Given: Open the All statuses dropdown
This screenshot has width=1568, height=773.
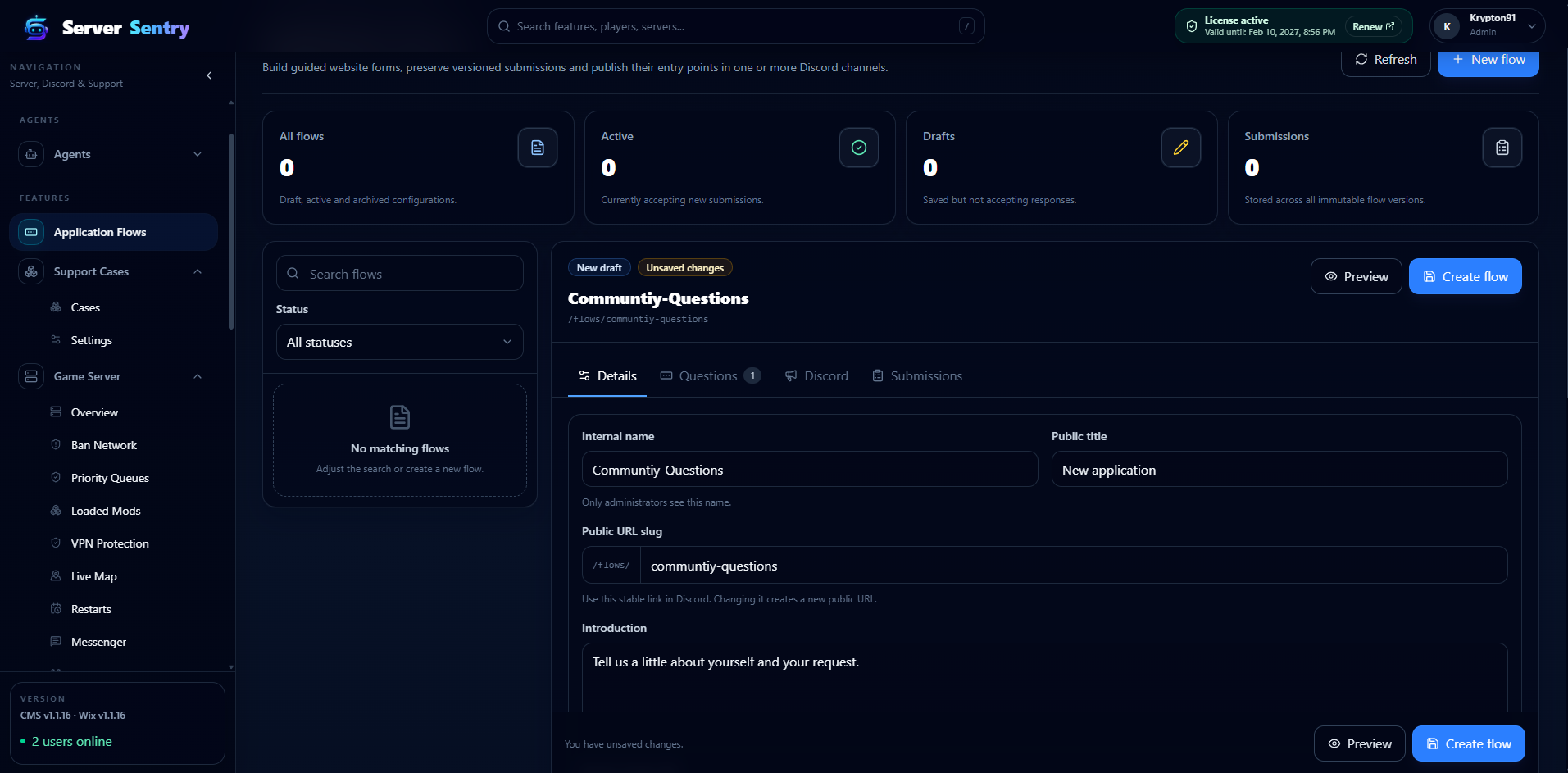Looking at the screenshot, I should [x=400, y=342].
